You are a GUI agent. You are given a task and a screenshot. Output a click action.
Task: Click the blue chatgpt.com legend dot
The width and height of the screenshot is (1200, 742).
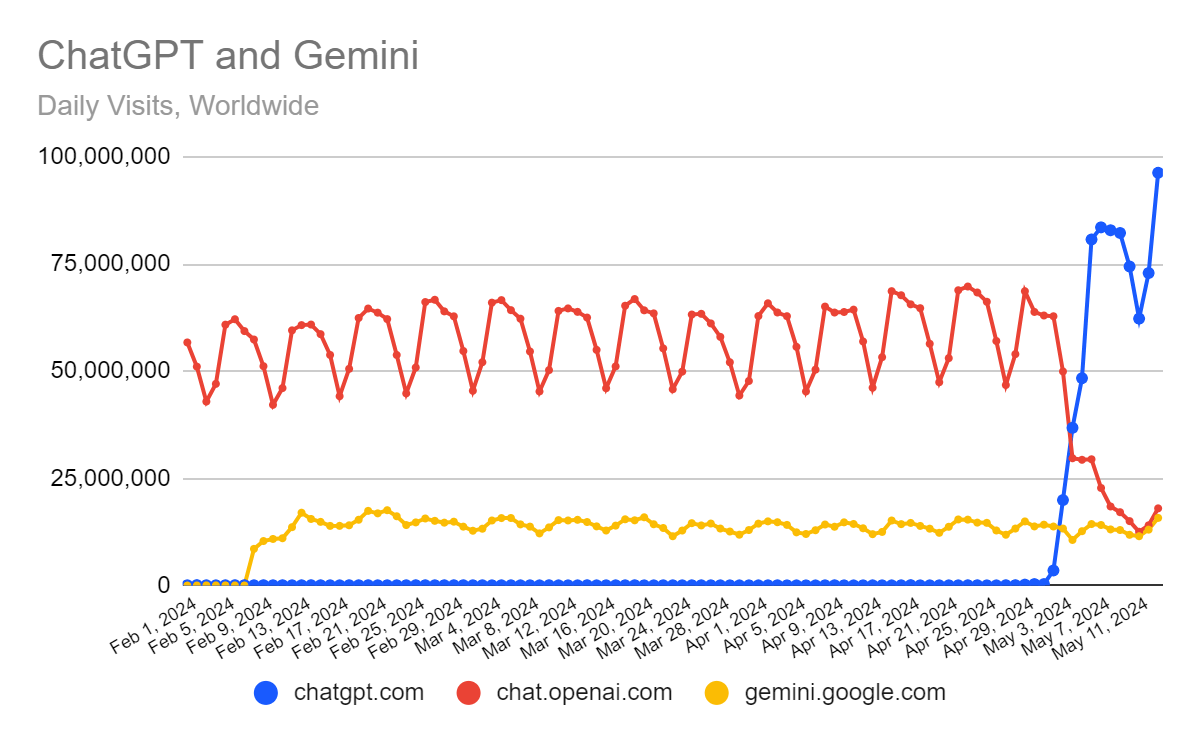(x=266, y=692)
